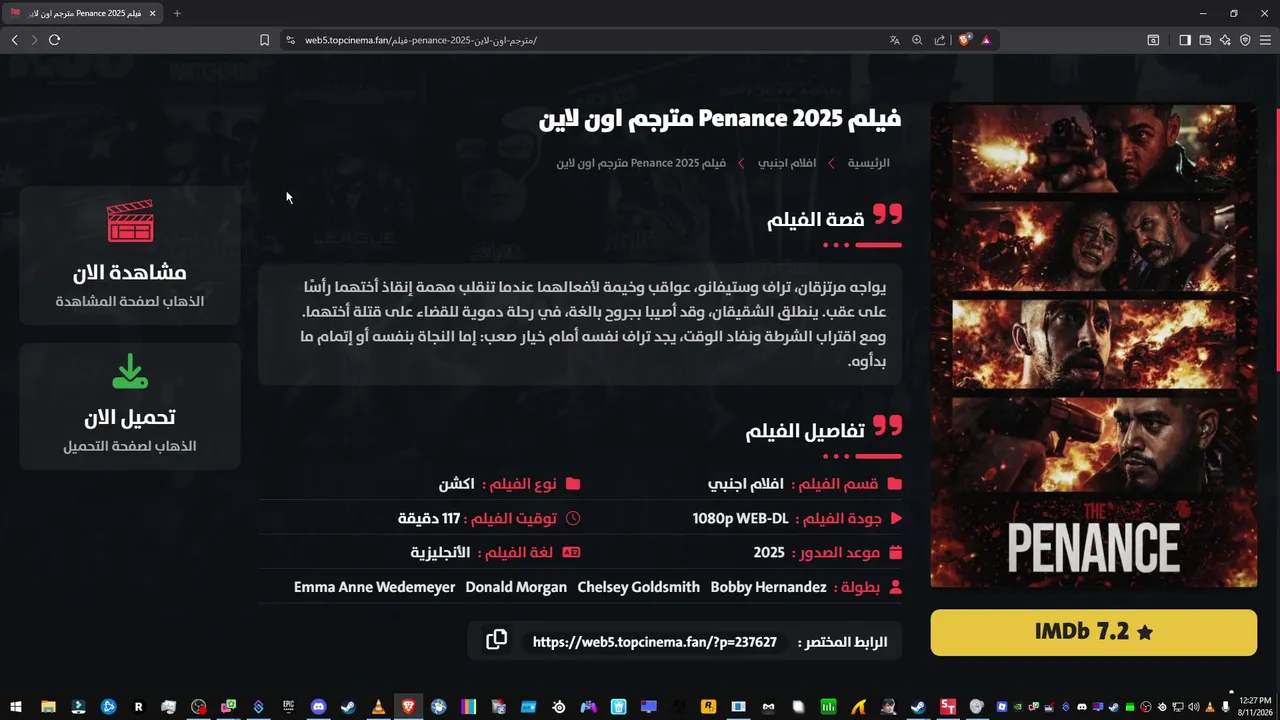Open the site settings icon beside the URL
The height and width of the screenshot is (720, 1280).
pyautogui.click(x=290, y=40)
